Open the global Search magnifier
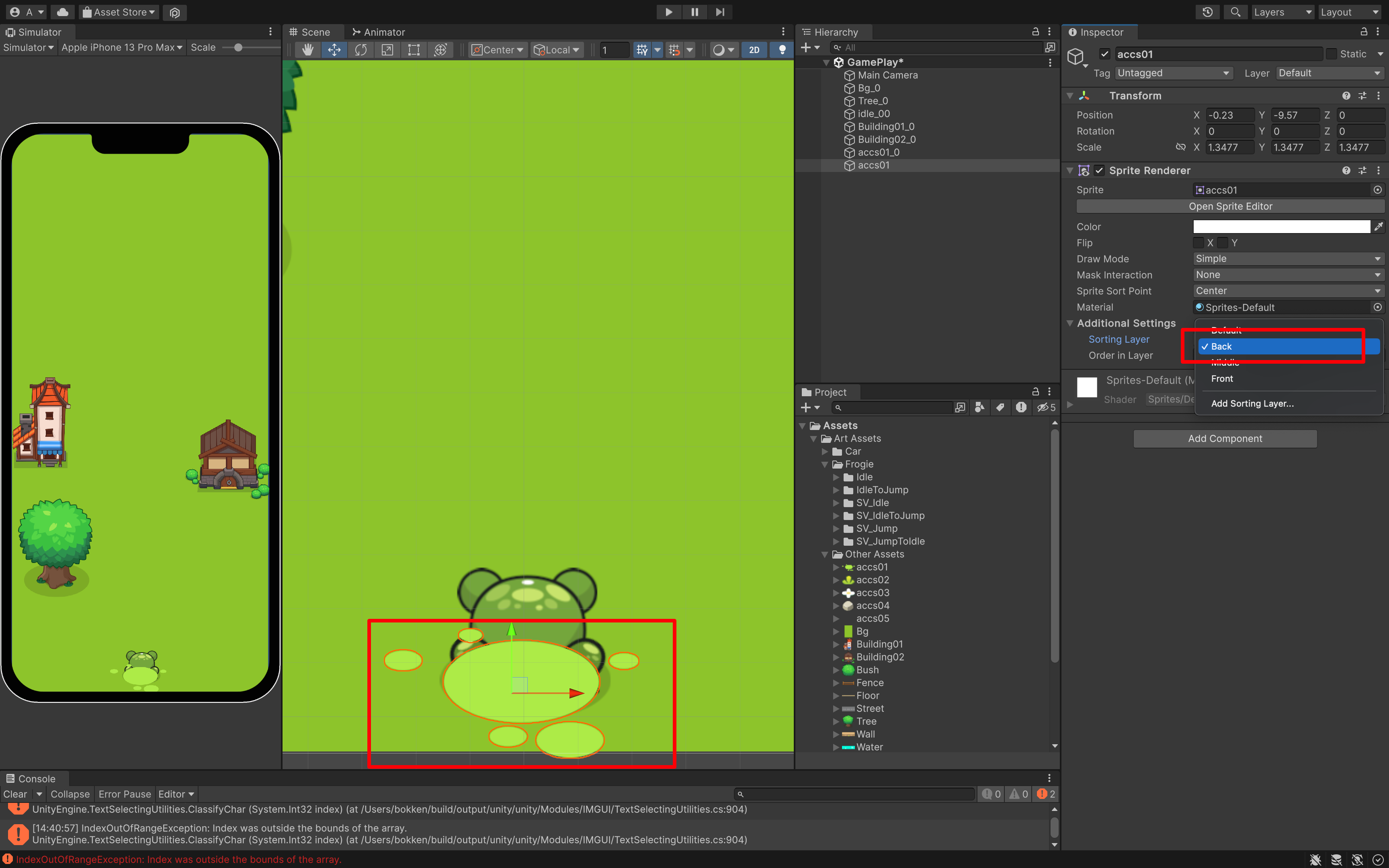Image resolution: width=1389 pixels, height=868 pixels. point(1236,12)
